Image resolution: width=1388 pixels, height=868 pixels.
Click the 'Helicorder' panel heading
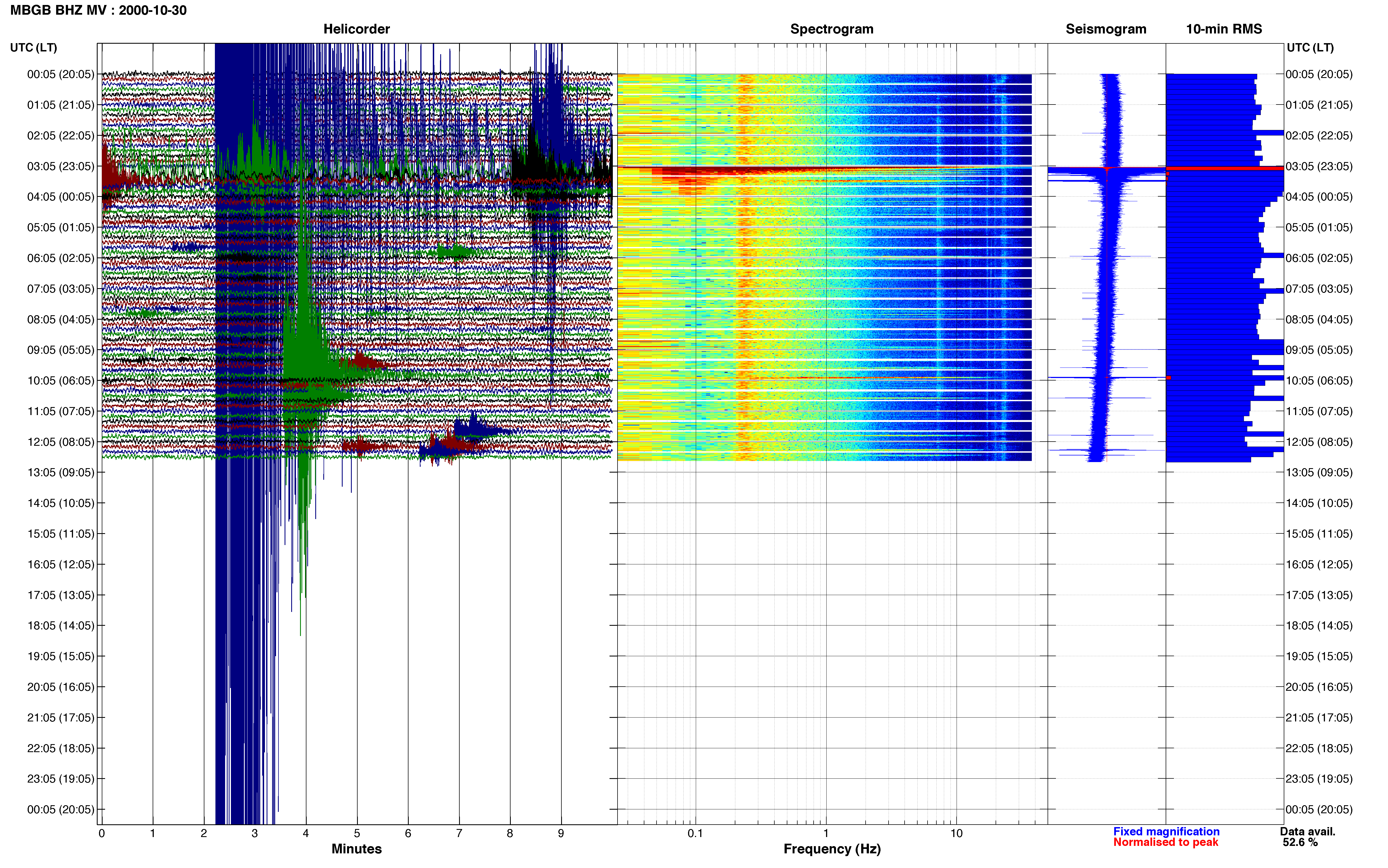pos(356,29)
